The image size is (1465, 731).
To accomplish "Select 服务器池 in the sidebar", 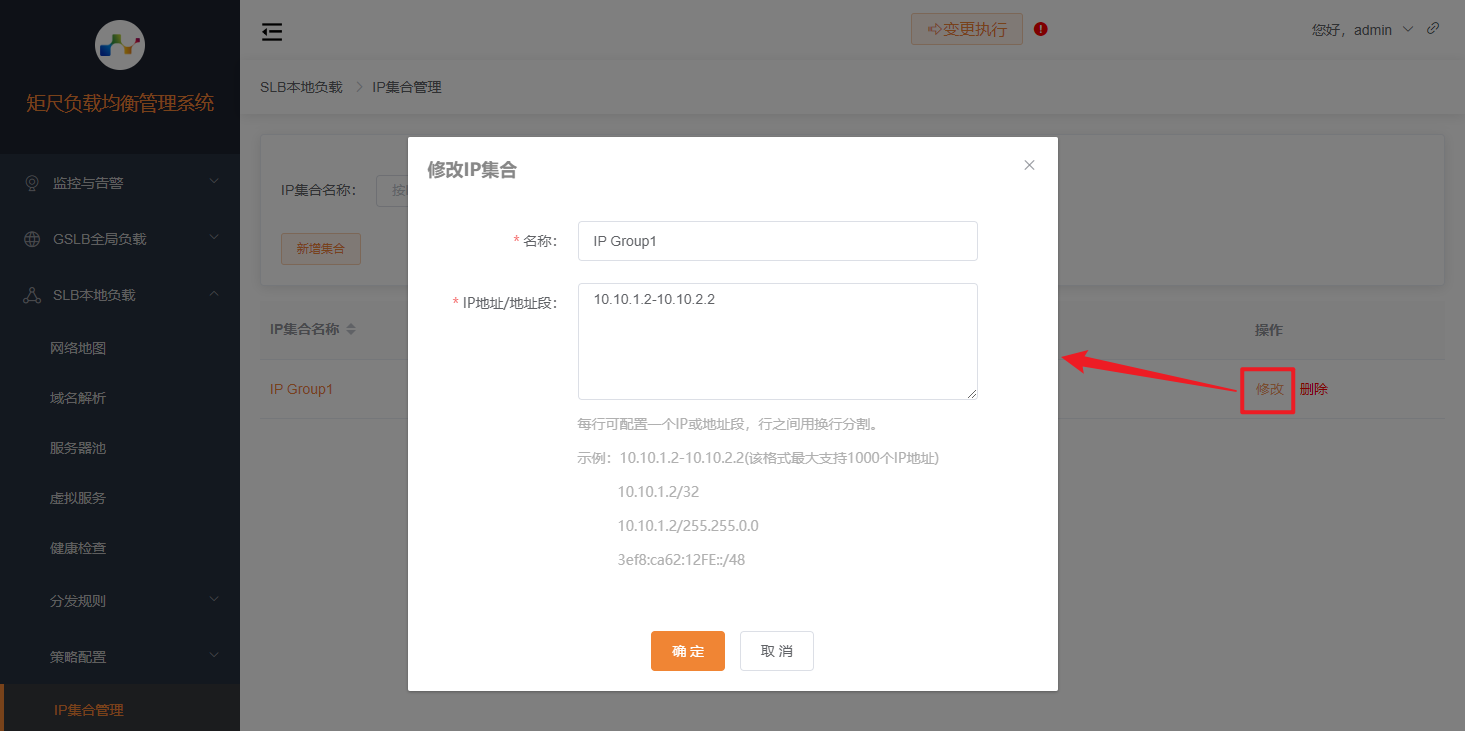I will [x=76, y=447].
